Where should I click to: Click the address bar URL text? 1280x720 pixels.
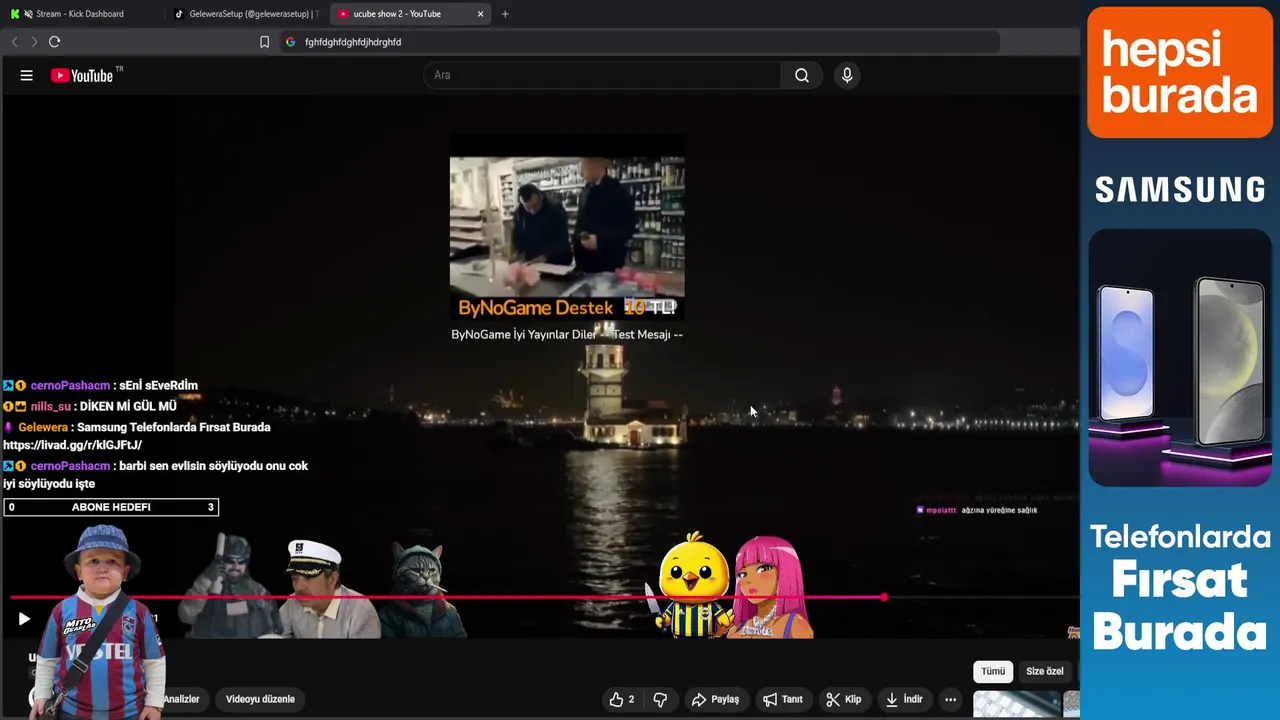353,42
